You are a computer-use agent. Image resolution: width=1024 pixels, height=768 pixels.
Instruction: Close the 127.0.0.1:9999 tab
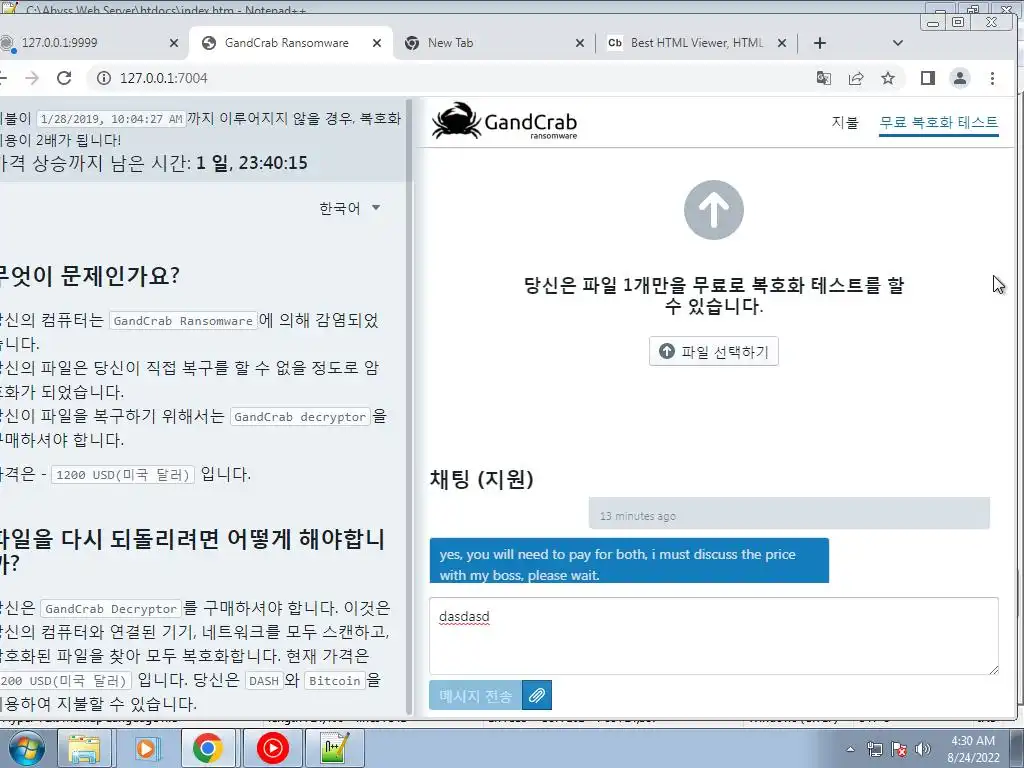tap(174, 43)
